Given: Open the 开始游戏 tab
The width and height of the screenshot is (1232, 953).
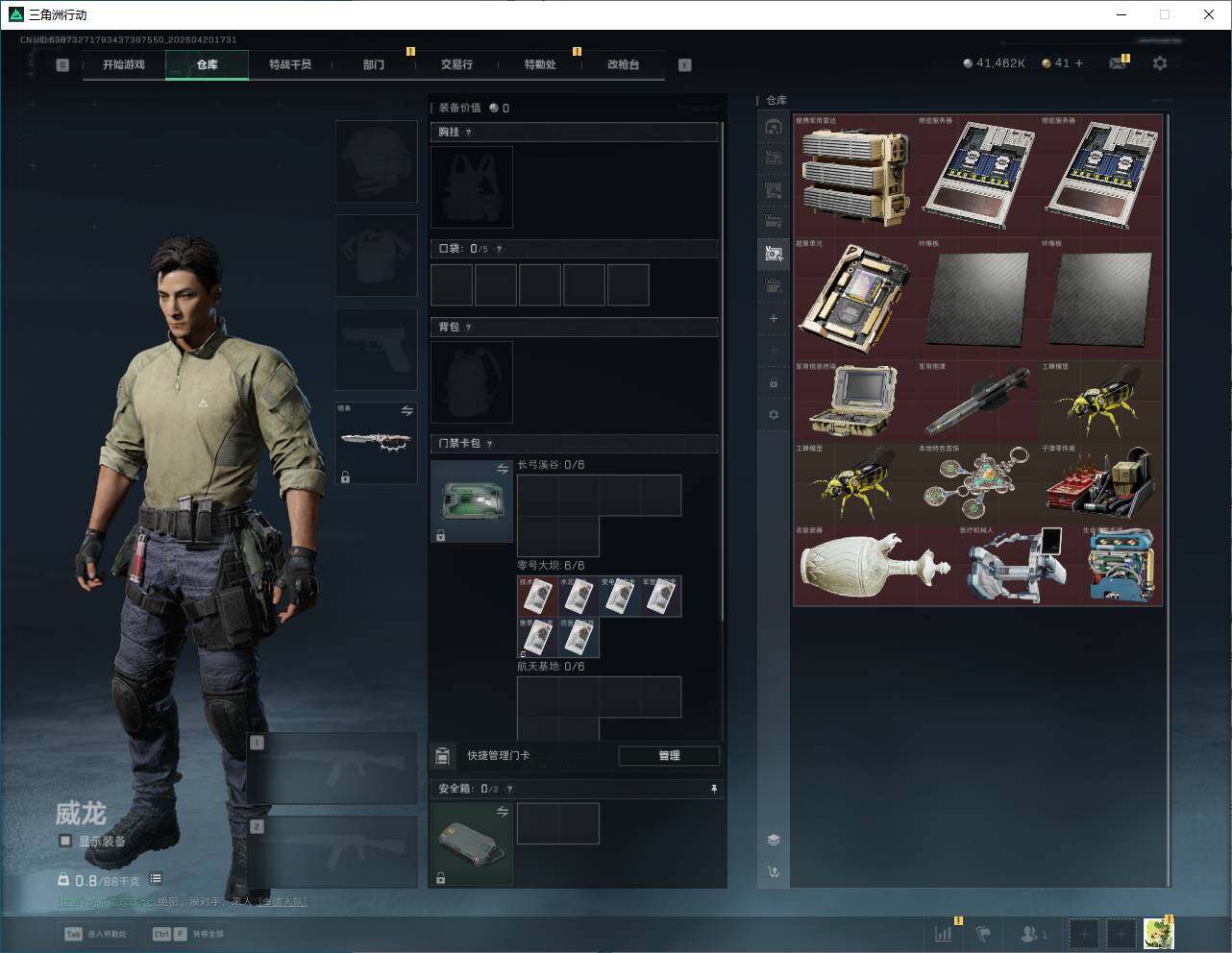Looking at the screenshot, I should [x=124, y=64].
